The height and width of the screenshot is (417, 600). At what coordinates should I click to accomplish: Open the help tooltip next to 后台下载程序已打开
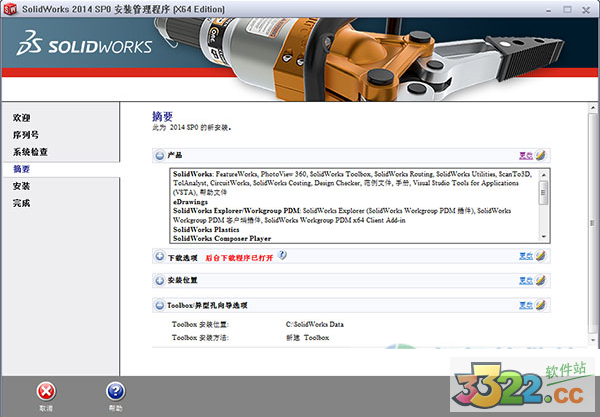tap(282, 254)
